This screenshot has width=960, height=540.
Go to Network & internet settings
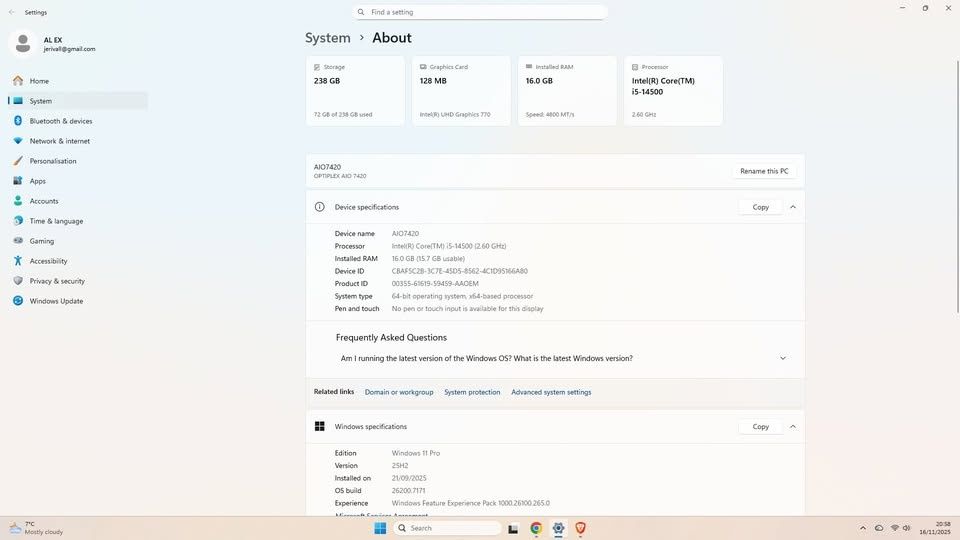click(78, 141)
